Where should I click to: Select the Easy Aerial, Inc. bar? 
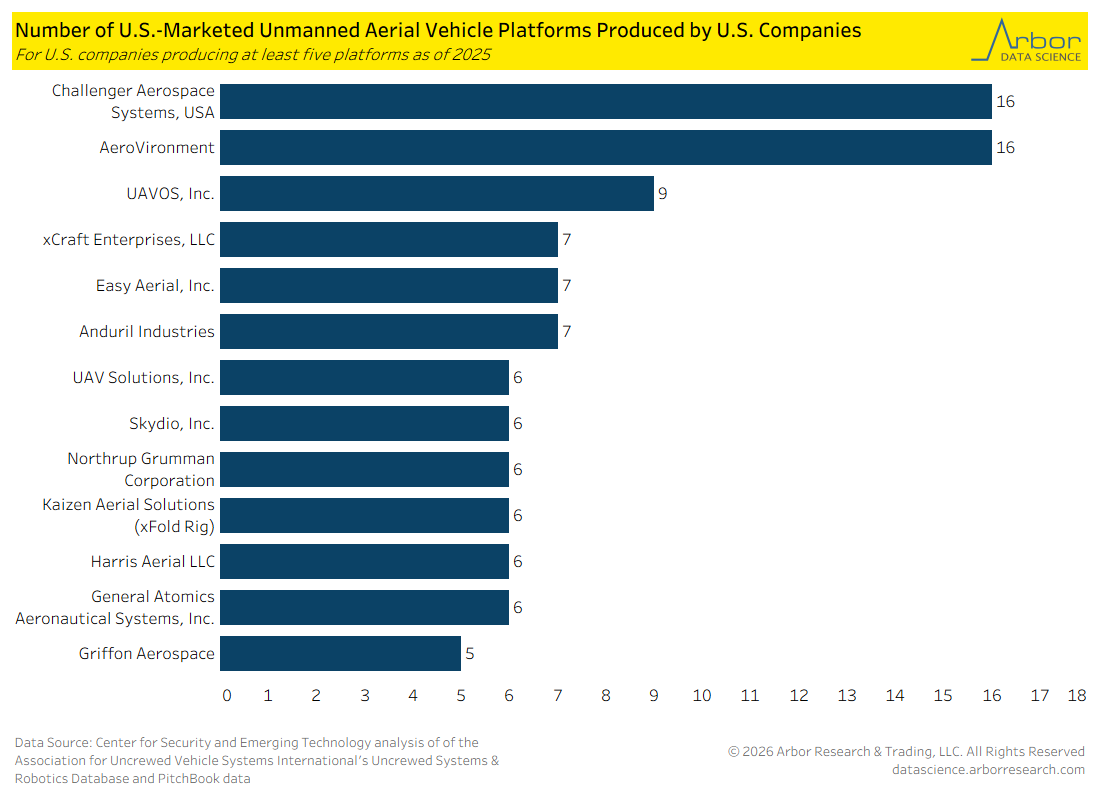point(389,286)
